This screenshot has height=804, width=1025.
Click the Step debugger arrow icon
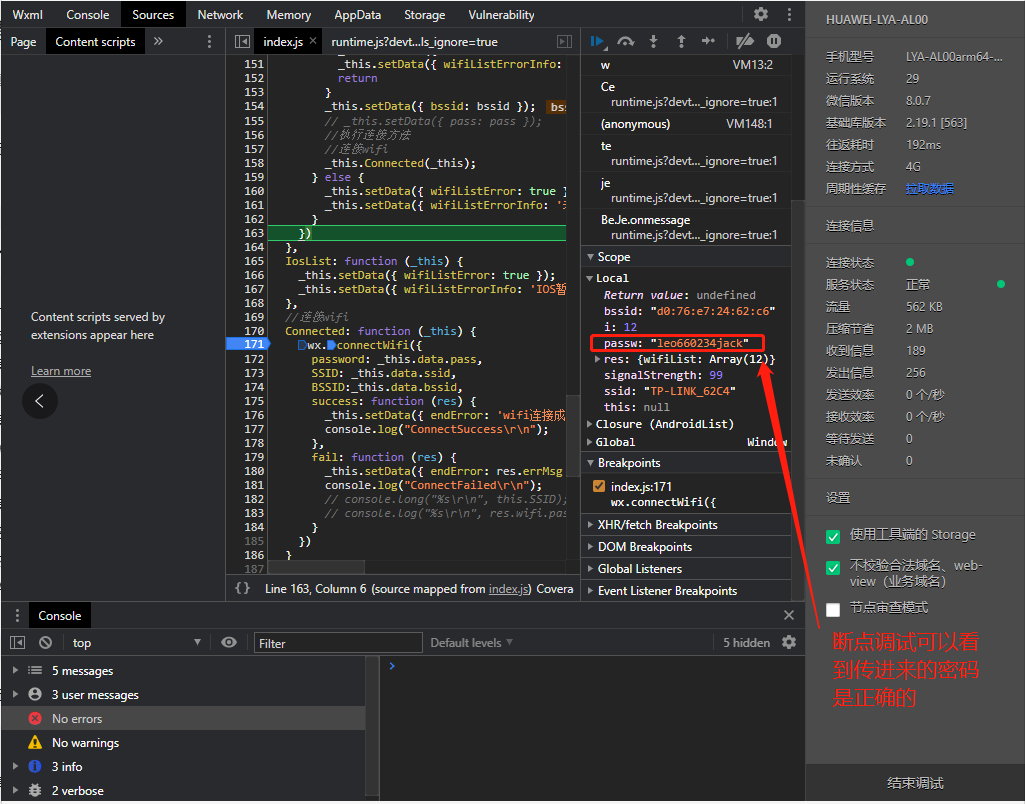pos(709,41)
